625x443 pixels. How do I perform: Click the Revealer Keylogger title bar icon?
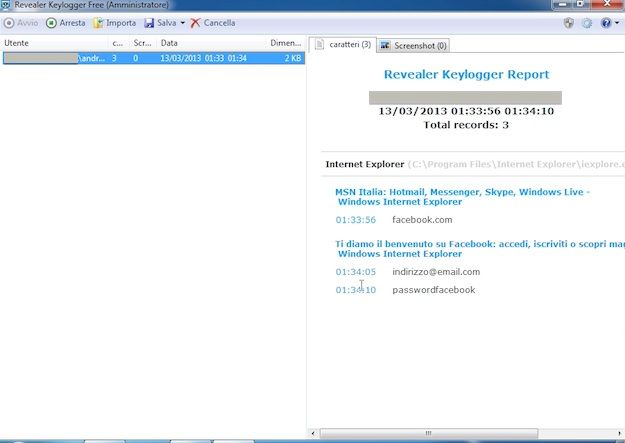[6, 5]
